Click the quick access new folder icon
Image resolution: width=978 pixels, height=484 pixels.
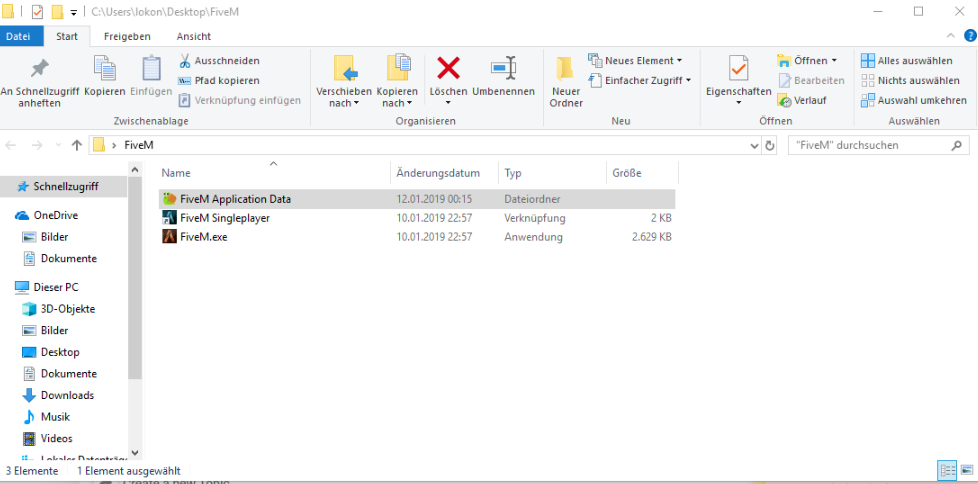[57, 12]
